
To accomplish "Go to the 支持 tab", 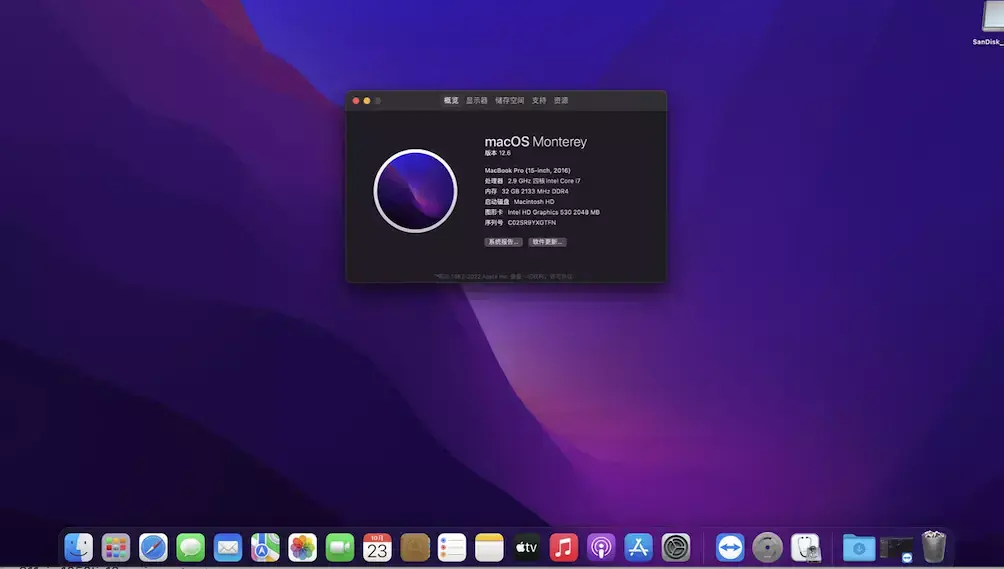I will click(539, 100).
